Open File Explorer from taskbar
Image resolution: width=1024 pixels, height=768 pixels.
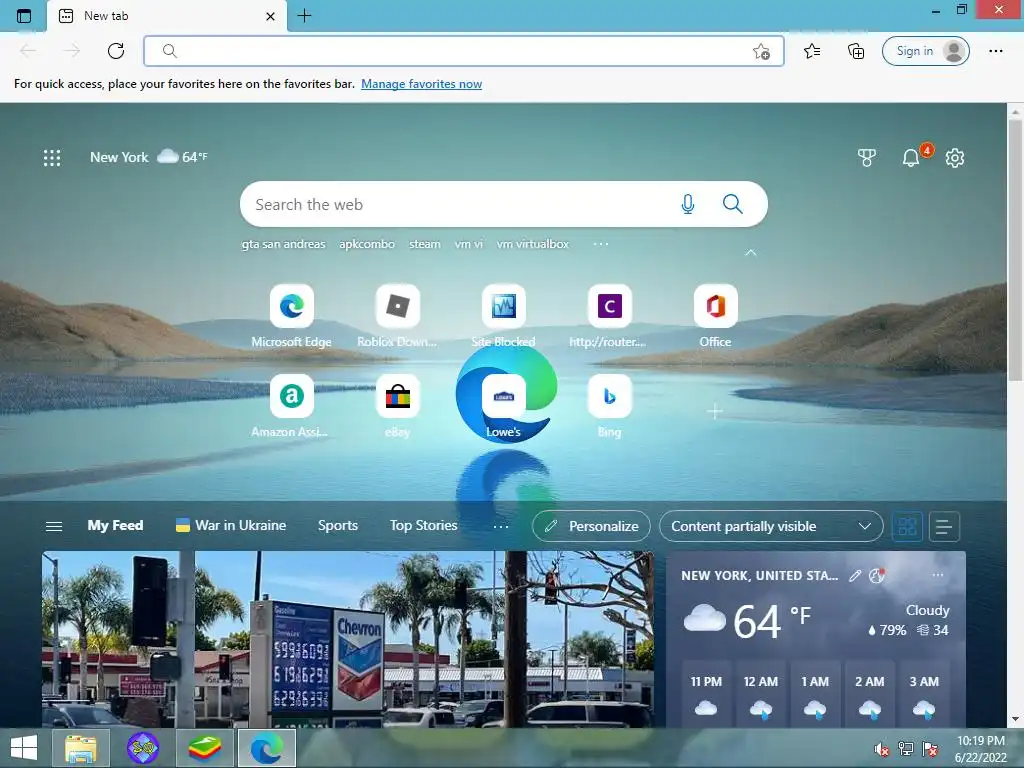(x=81, y=748)
